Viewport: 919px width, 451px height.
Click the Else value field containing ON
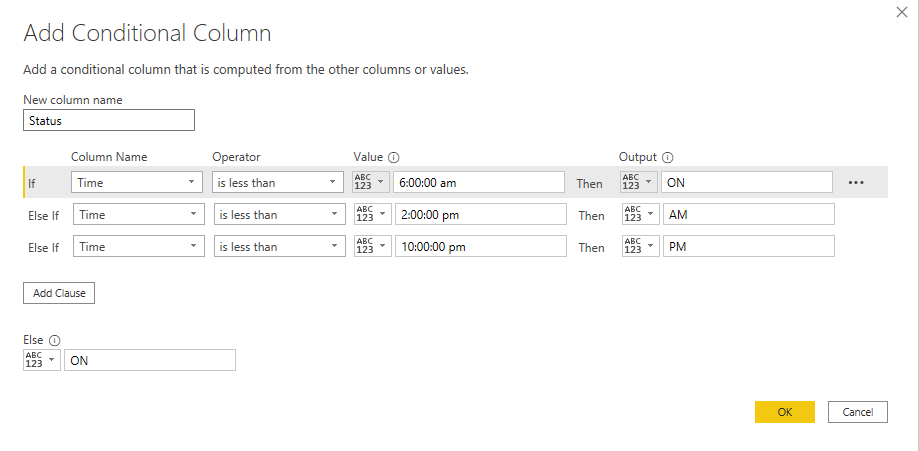[x=150, y=360]
